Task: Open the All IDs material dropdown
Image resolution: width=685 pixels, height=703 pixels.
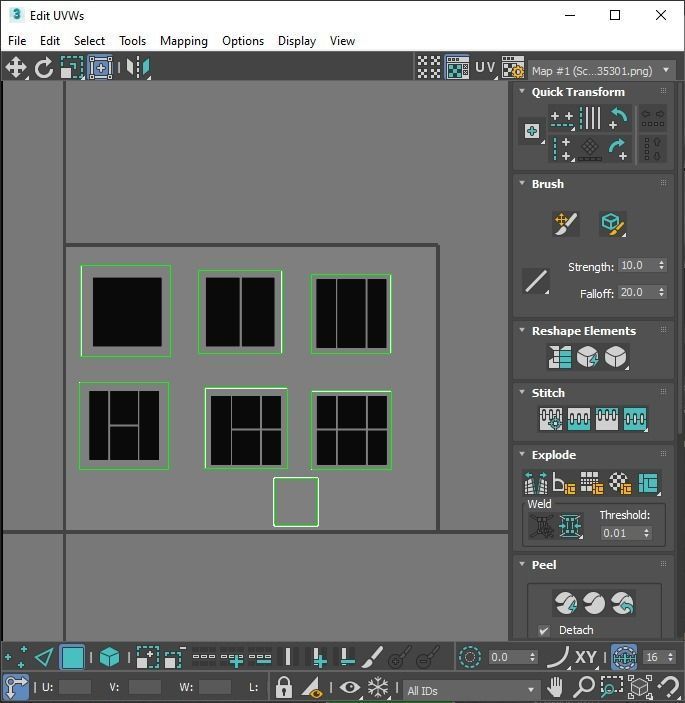Action: pyautogui.click(x=471, y=690)
